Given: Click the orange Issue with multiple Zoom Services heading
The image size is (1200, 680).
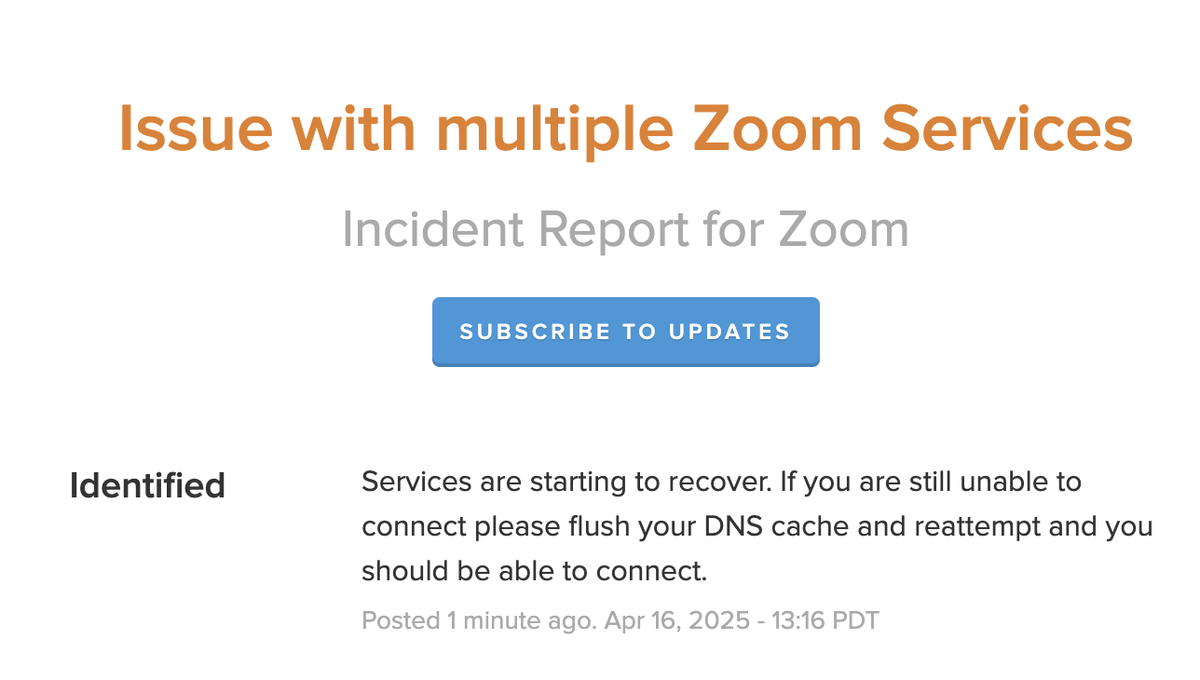Looking at the screenshot, I should (626, 129).
